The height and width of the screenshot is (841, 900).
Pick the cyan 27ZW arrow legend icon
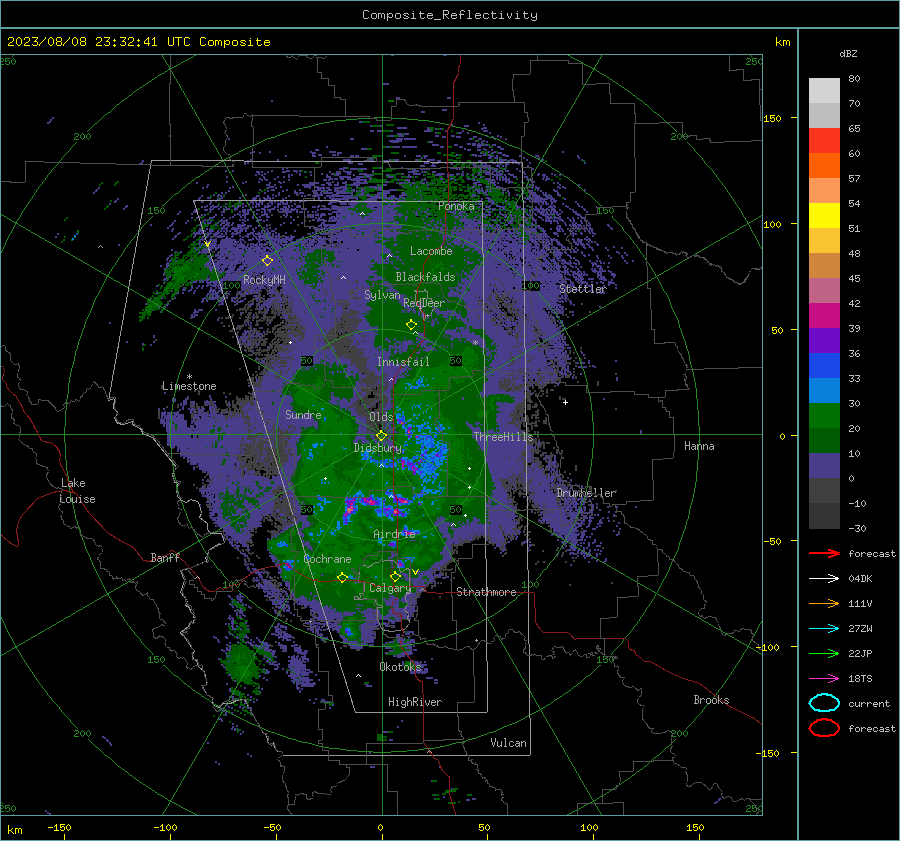click(x=824, y=629)
